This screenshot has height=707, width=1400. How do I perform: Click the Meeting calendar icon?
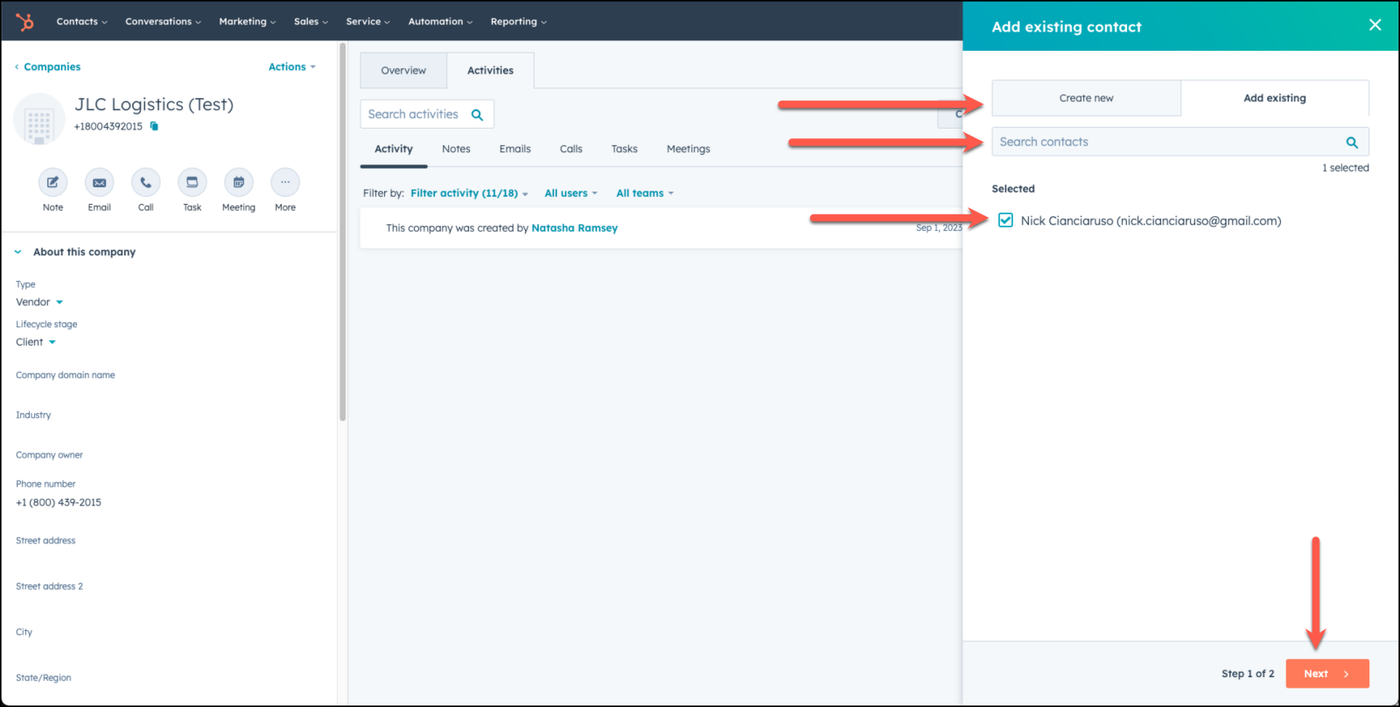238,182
